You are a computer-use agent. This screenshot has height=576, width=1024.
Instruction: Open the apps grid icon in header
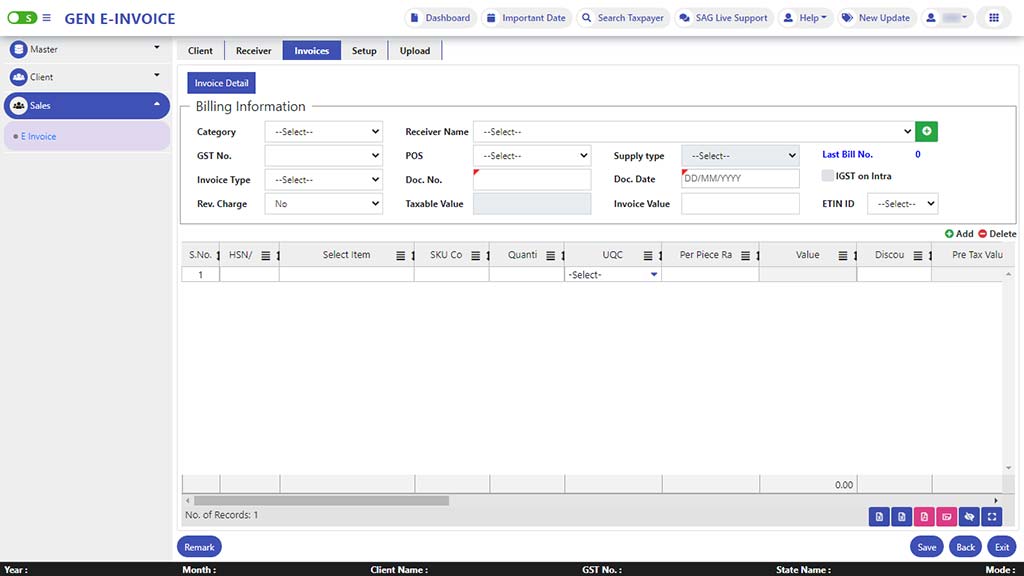(993, 18)
